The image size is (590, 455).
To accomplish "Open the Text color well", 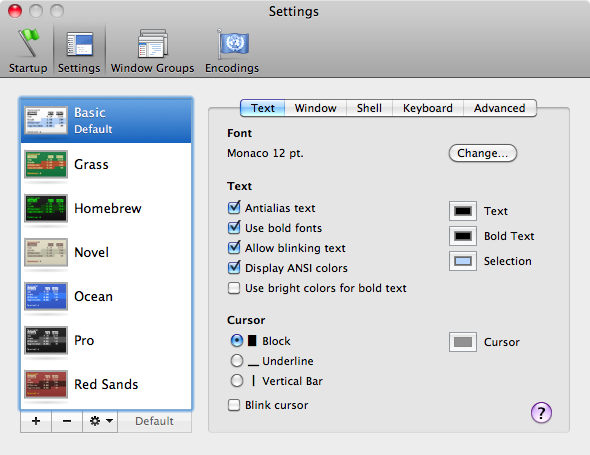I will tap(463, 211).
